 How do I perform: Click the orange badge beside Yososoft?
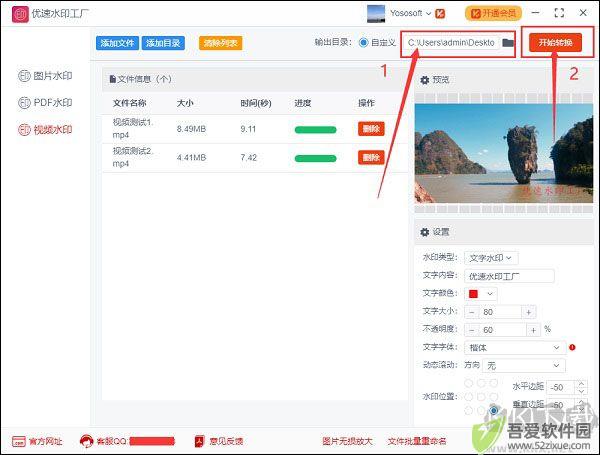click(440, 13)
